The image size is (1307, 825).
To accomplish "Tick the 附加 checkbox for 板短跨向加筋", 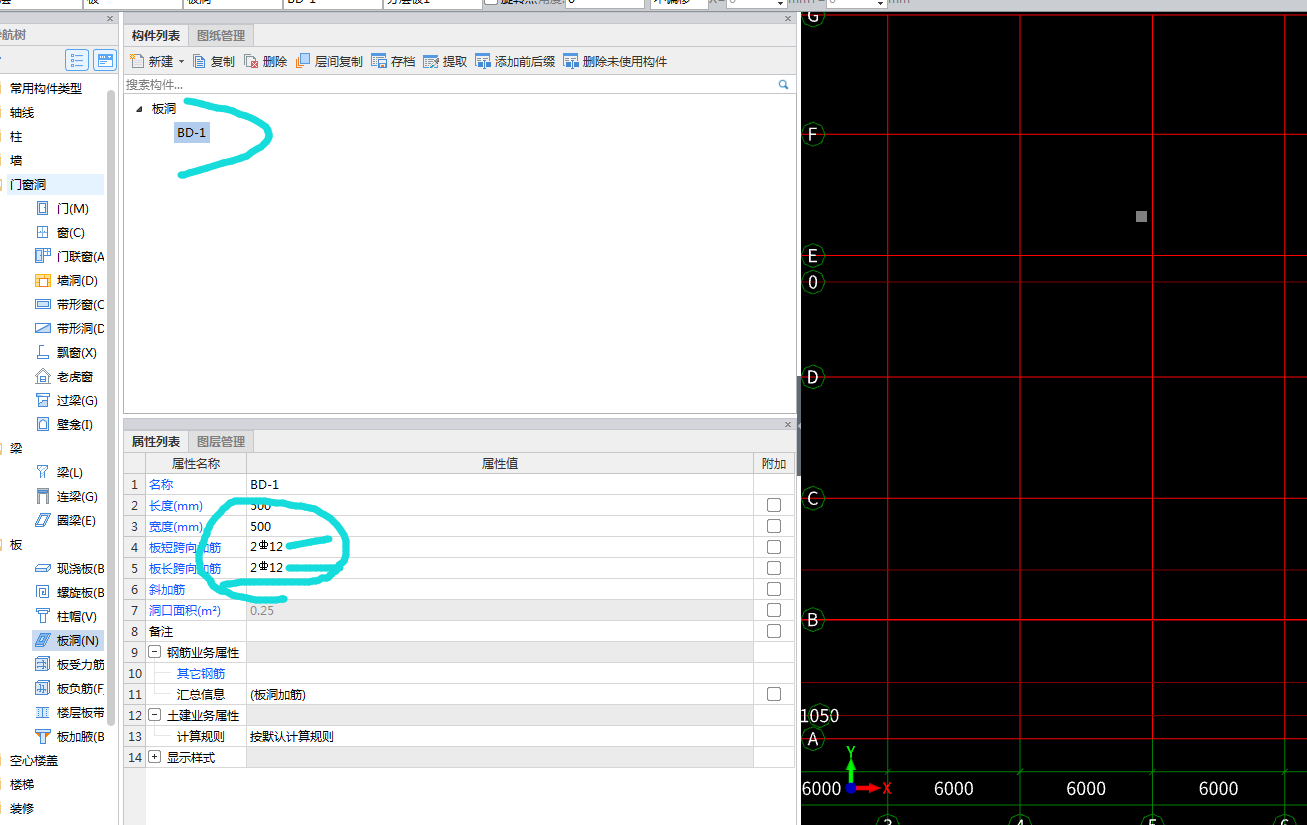I will coord(774,547).
